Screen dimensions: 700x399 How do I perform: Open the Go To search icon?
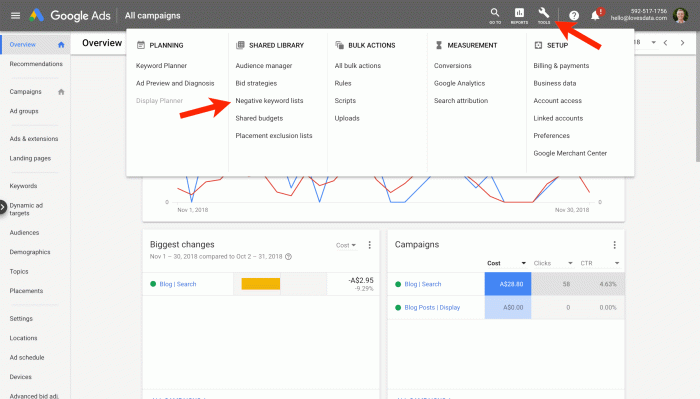click(495, 15)
